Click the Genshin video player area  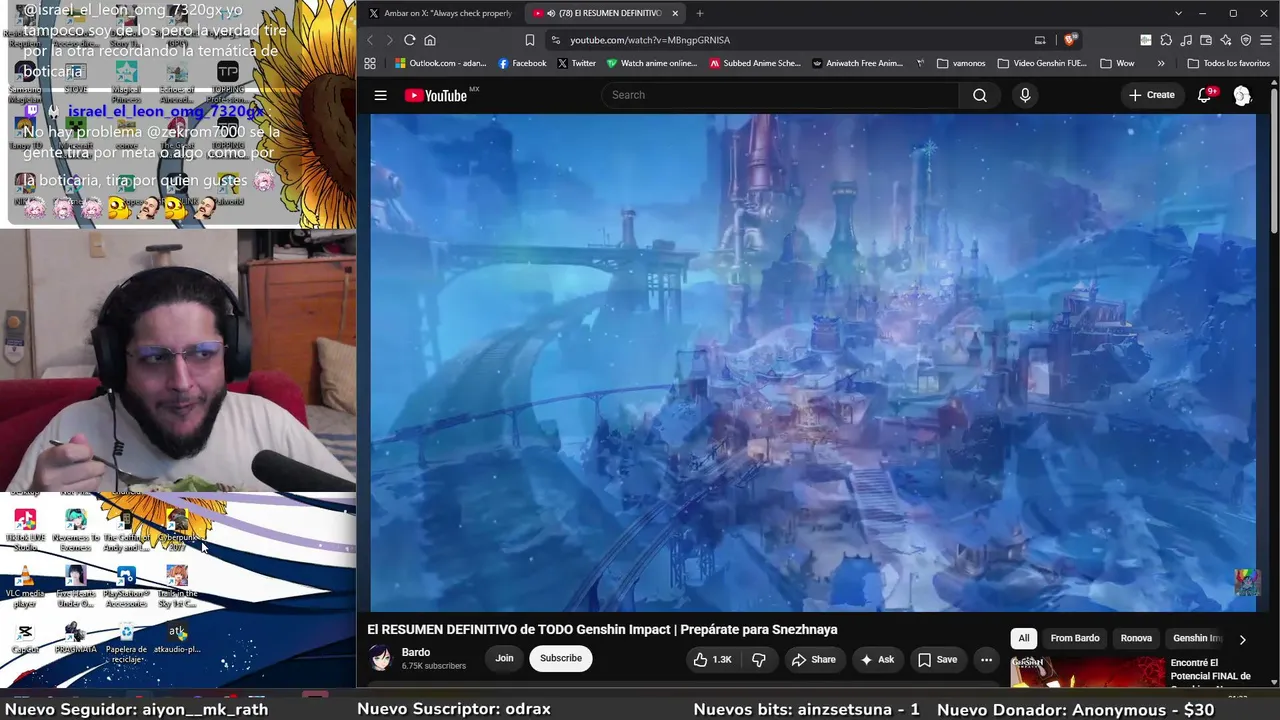point(813,362)
